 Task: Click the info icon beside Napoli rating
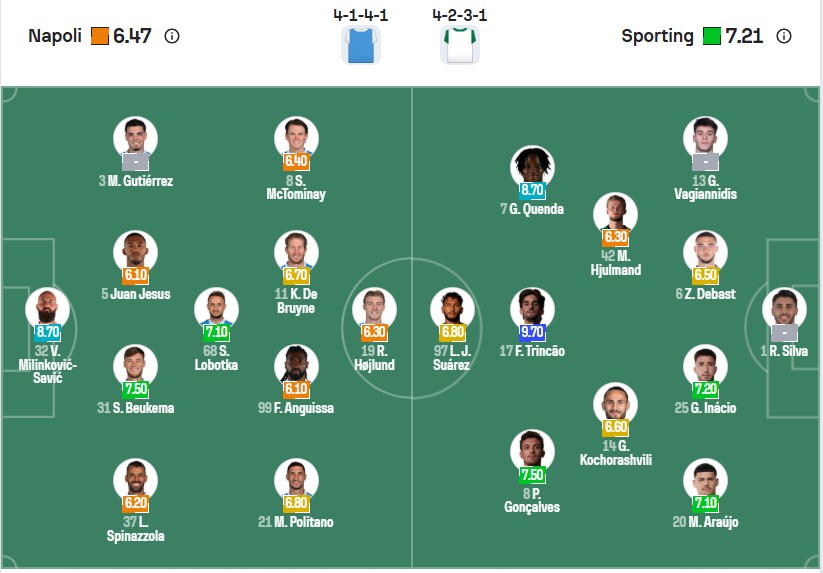click(x=172, y=36)
